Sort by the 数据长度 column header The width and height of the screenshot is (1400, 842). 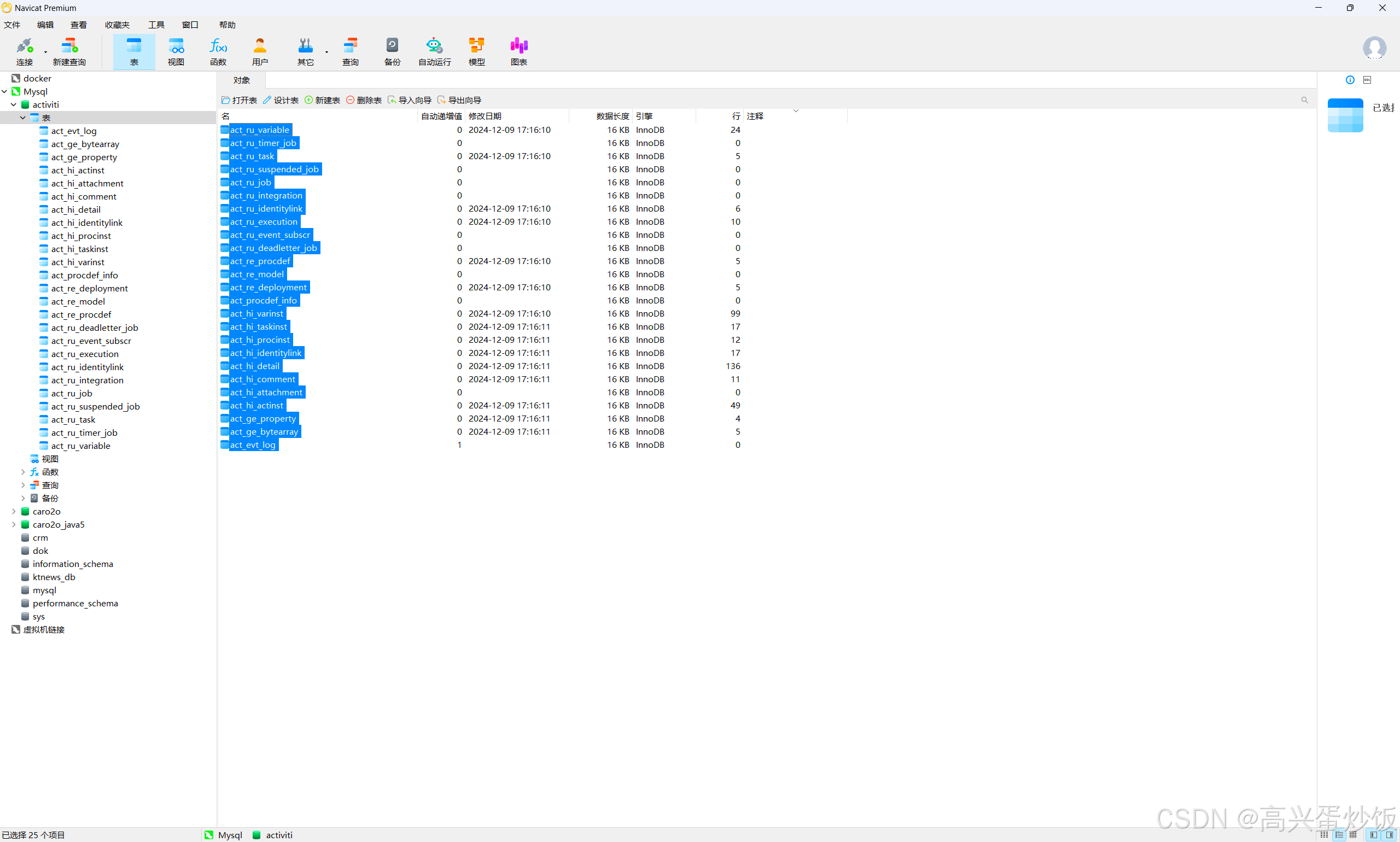[612, 116]
